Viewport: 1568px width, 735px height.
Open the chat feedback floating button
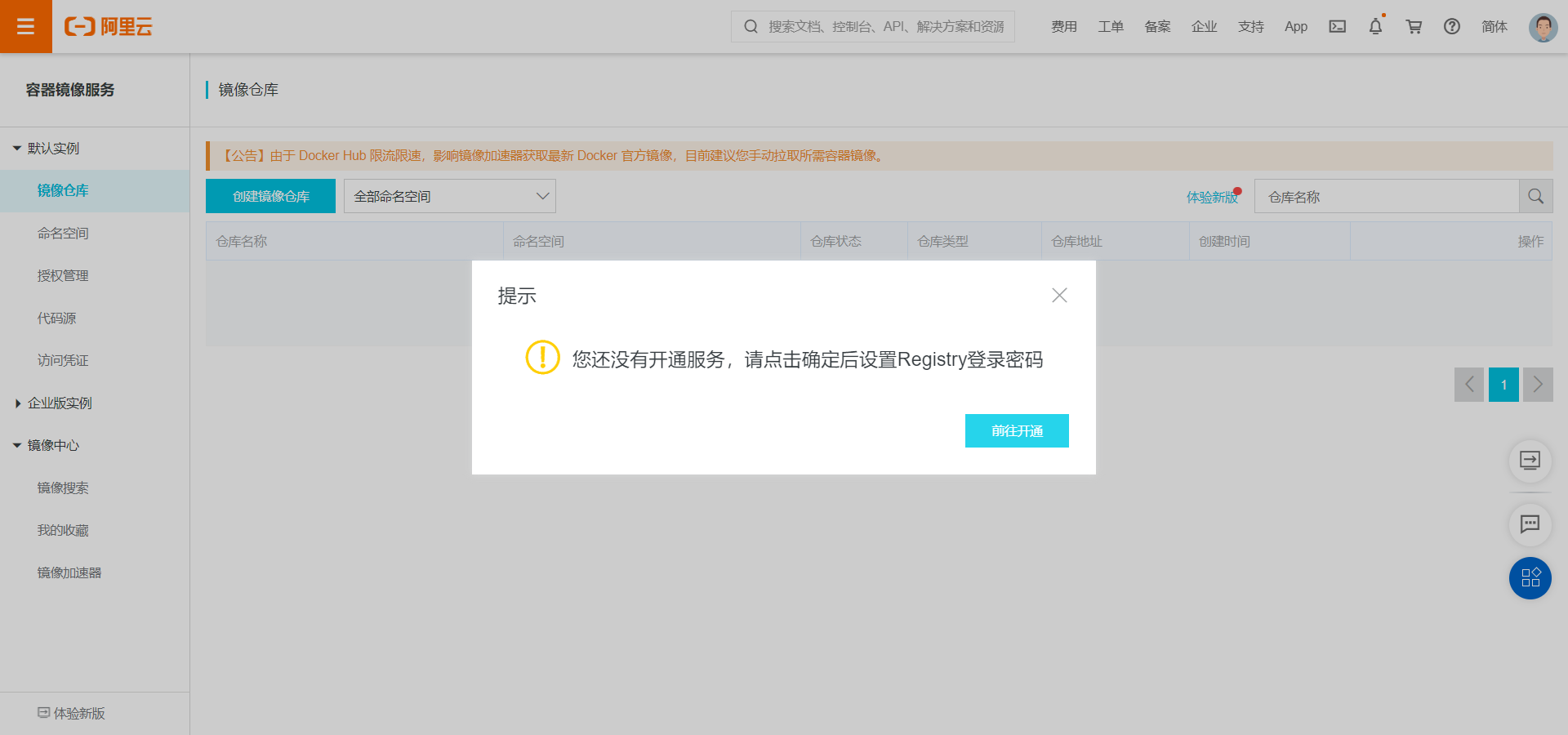point(1530,524)
